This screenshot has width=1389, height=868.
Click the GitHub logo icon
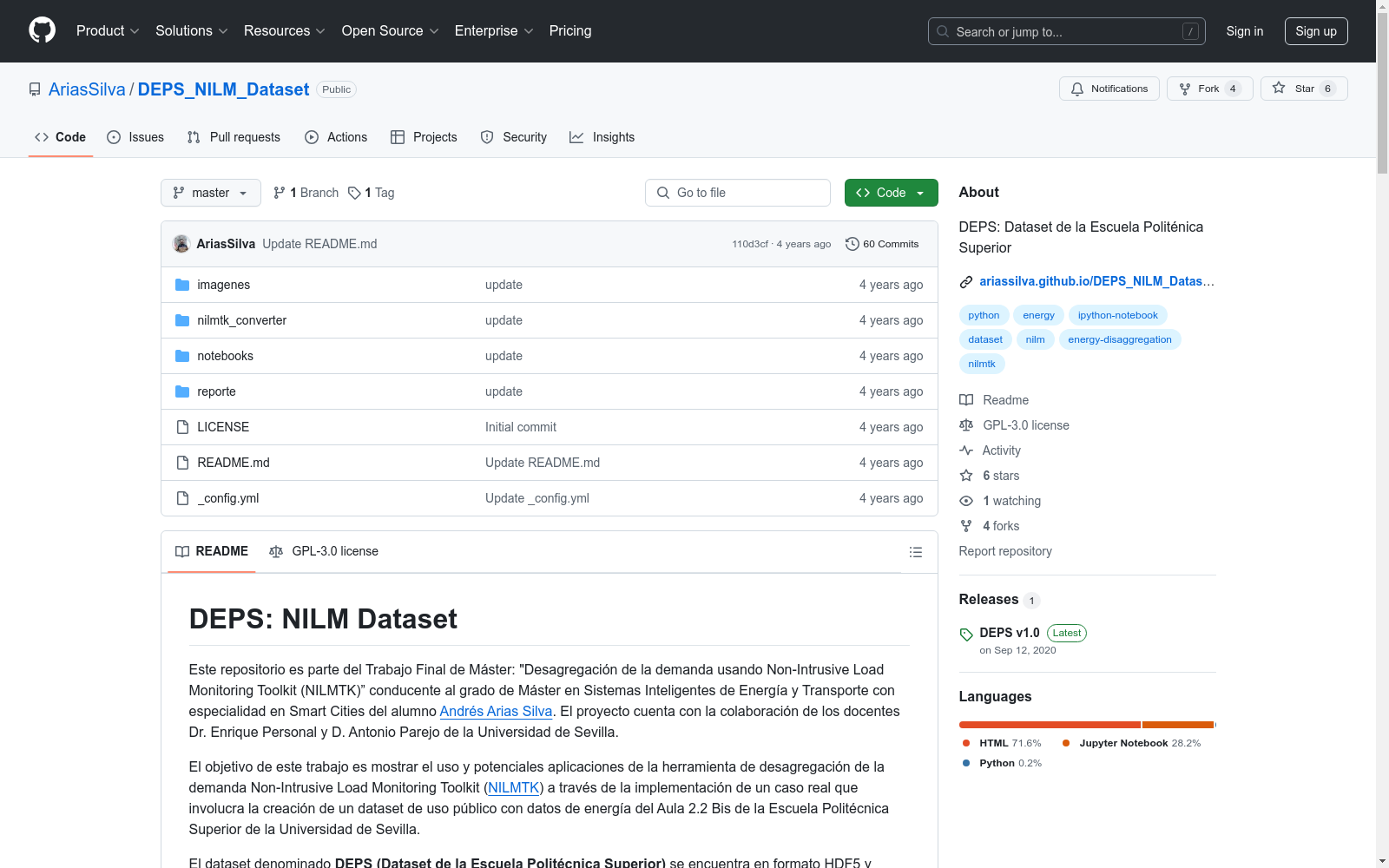(42, 30)
